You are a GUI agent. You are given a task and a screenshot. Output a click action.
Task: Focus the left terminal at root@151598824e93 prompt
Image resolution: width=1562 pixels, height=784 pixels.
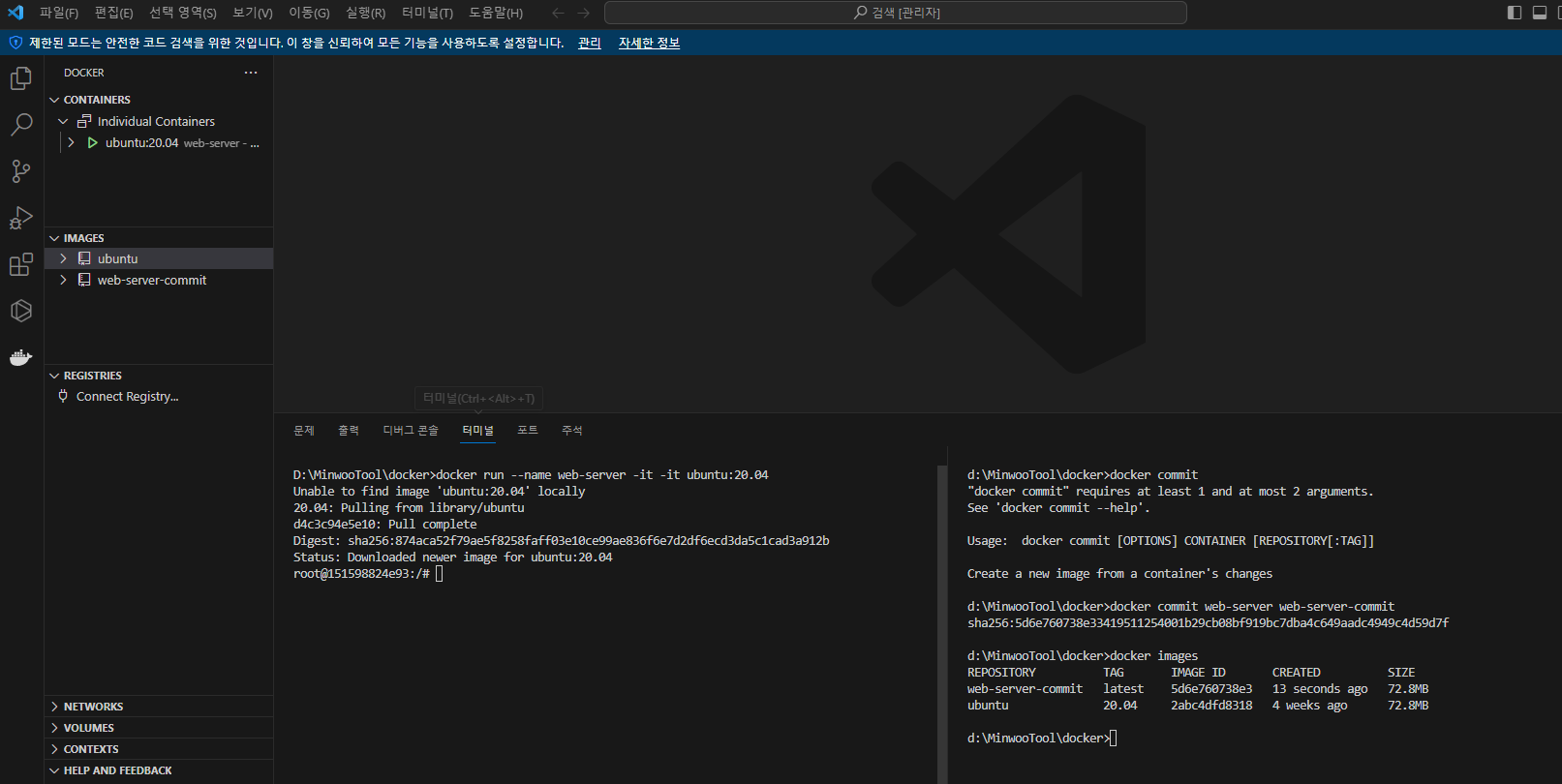(x=368, y=573)
